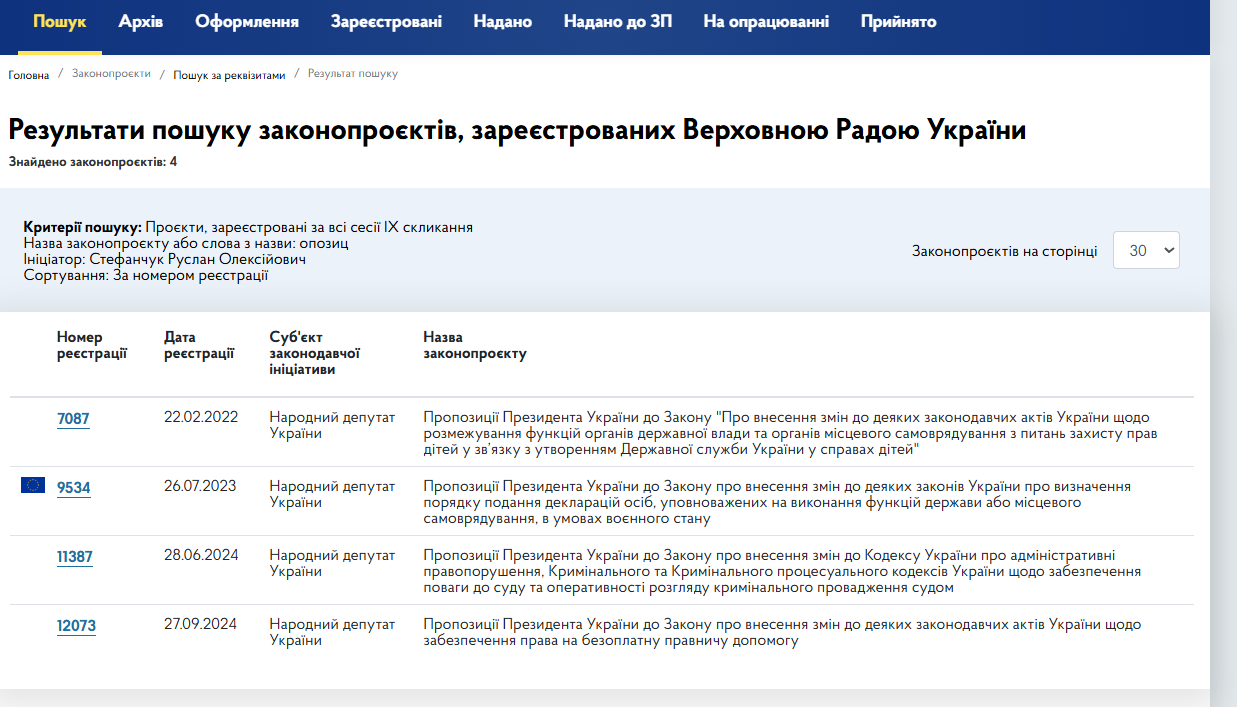1237x707 pixels.
Task: Click the title of bill 7087 about children's rights
Action: point(790,433)
